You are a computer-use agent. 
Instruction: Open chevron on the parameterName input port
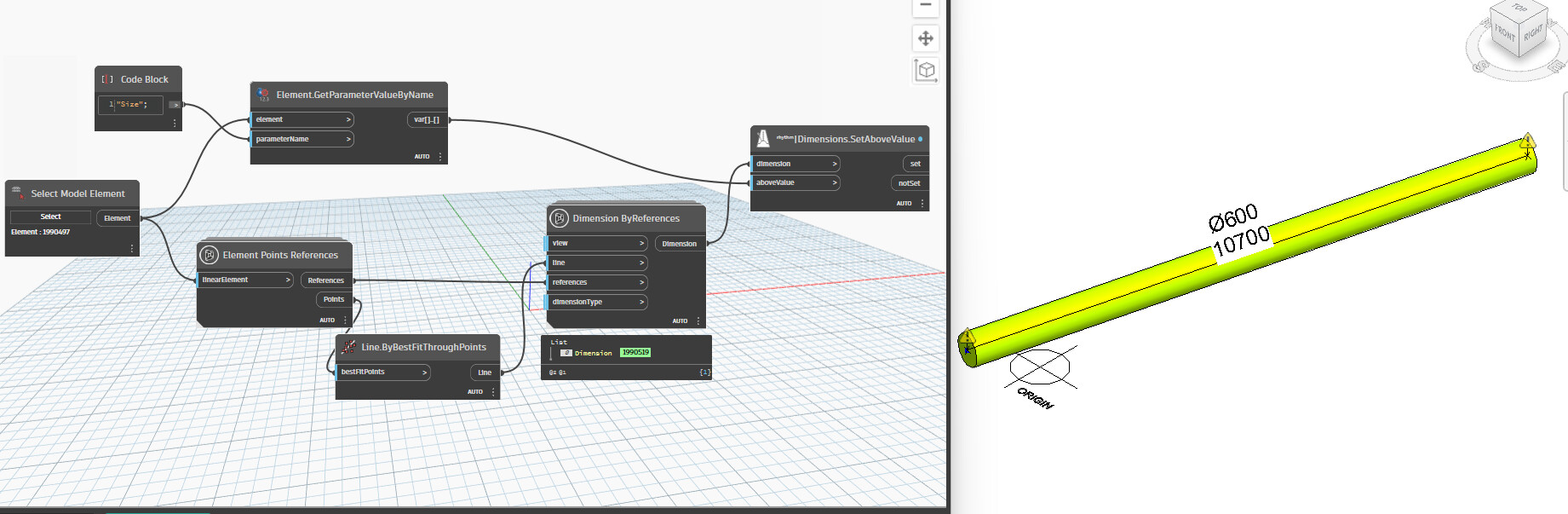tap(348, 140)
